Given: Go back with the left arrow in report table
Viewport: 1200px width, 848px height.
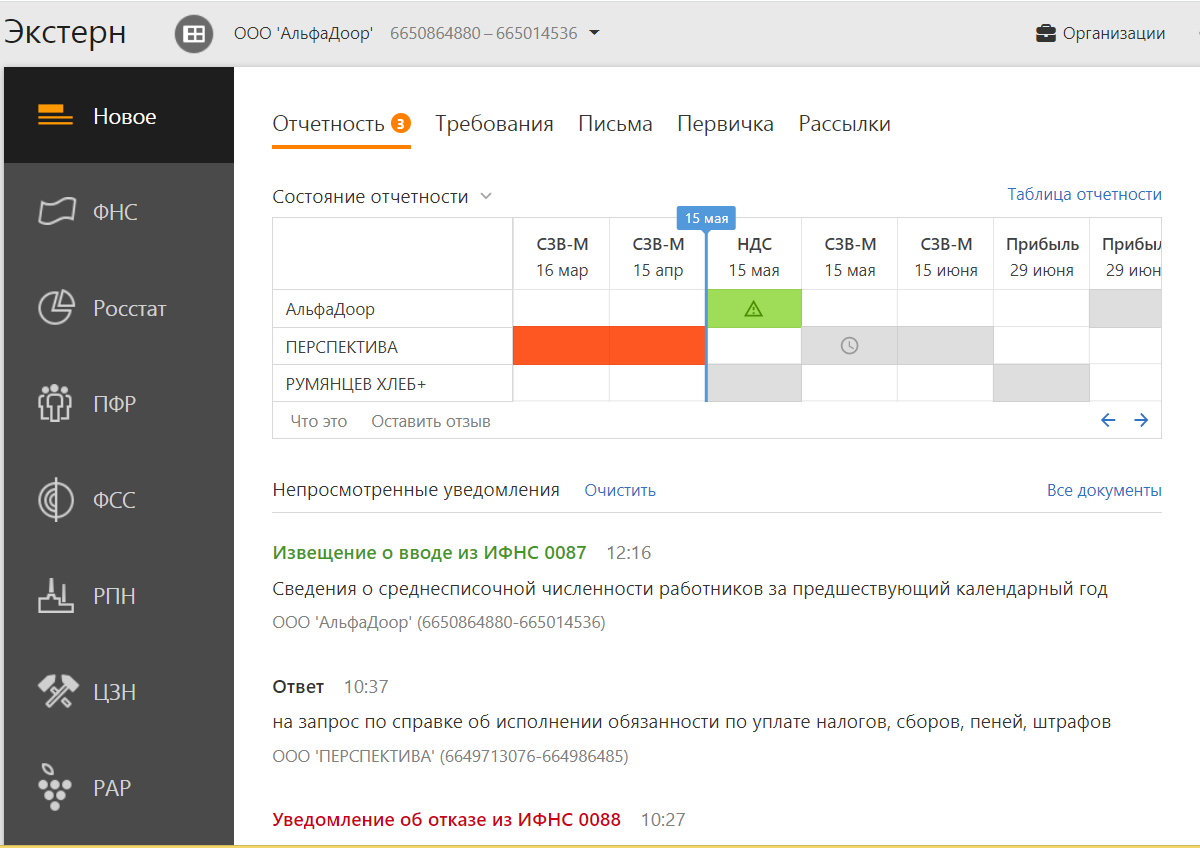Looking at the screenshot, I should click(x=1108, y=420).
